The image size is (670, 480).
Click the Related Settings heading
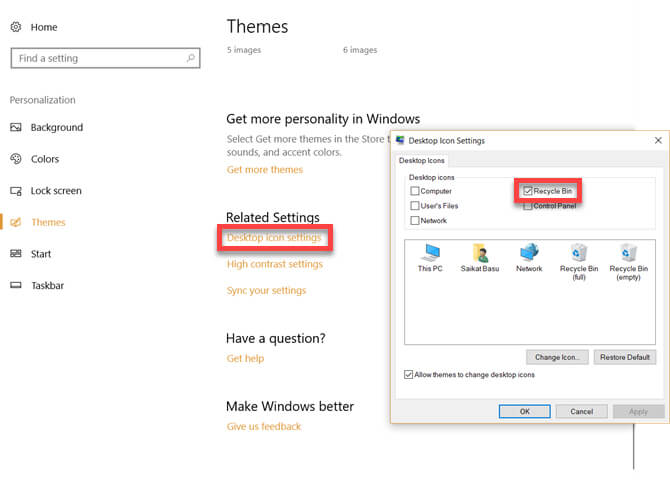[x=273, y=217]
